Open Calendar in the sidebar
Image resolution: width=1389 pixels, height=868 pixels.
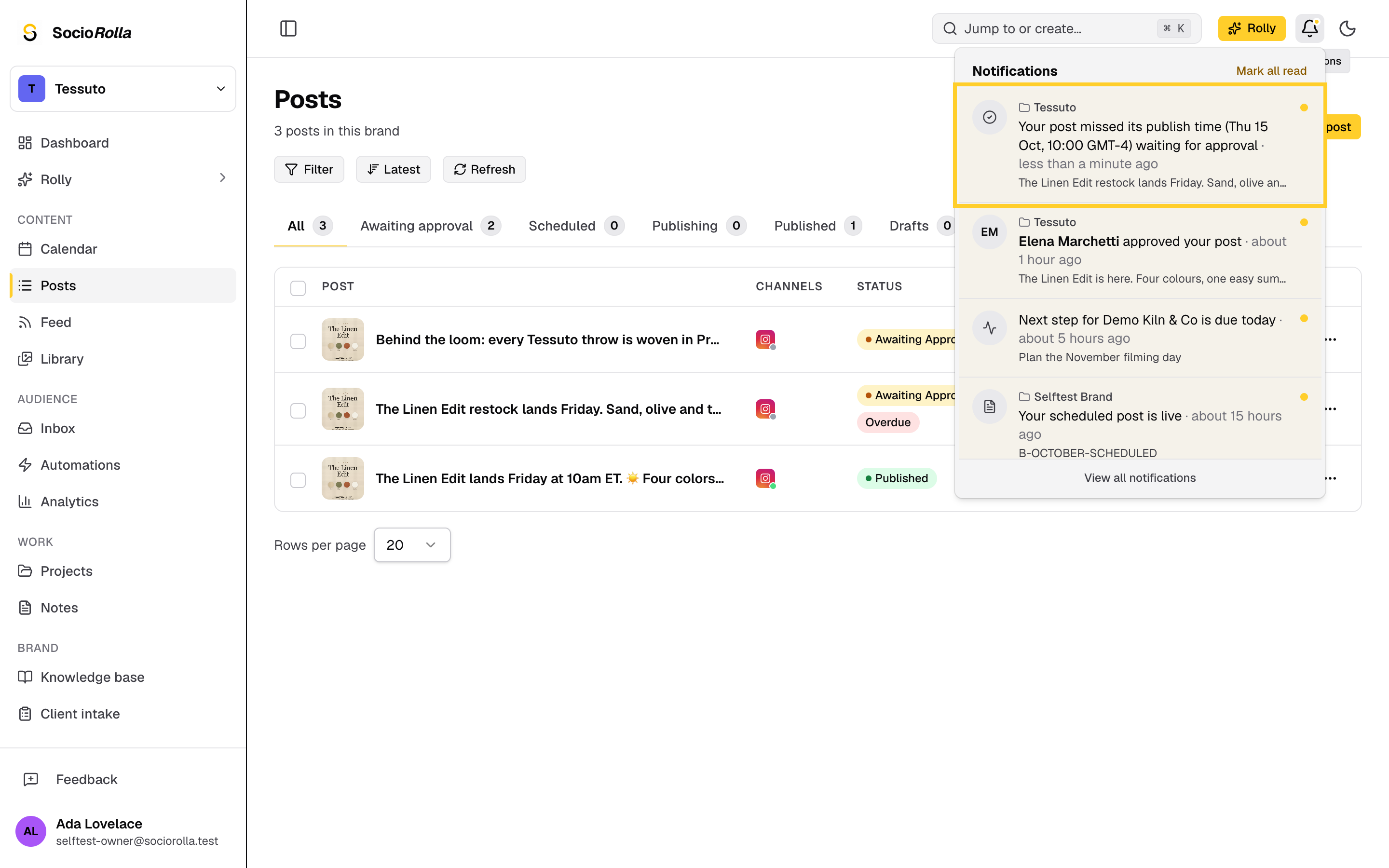click(x=123, y=248)
